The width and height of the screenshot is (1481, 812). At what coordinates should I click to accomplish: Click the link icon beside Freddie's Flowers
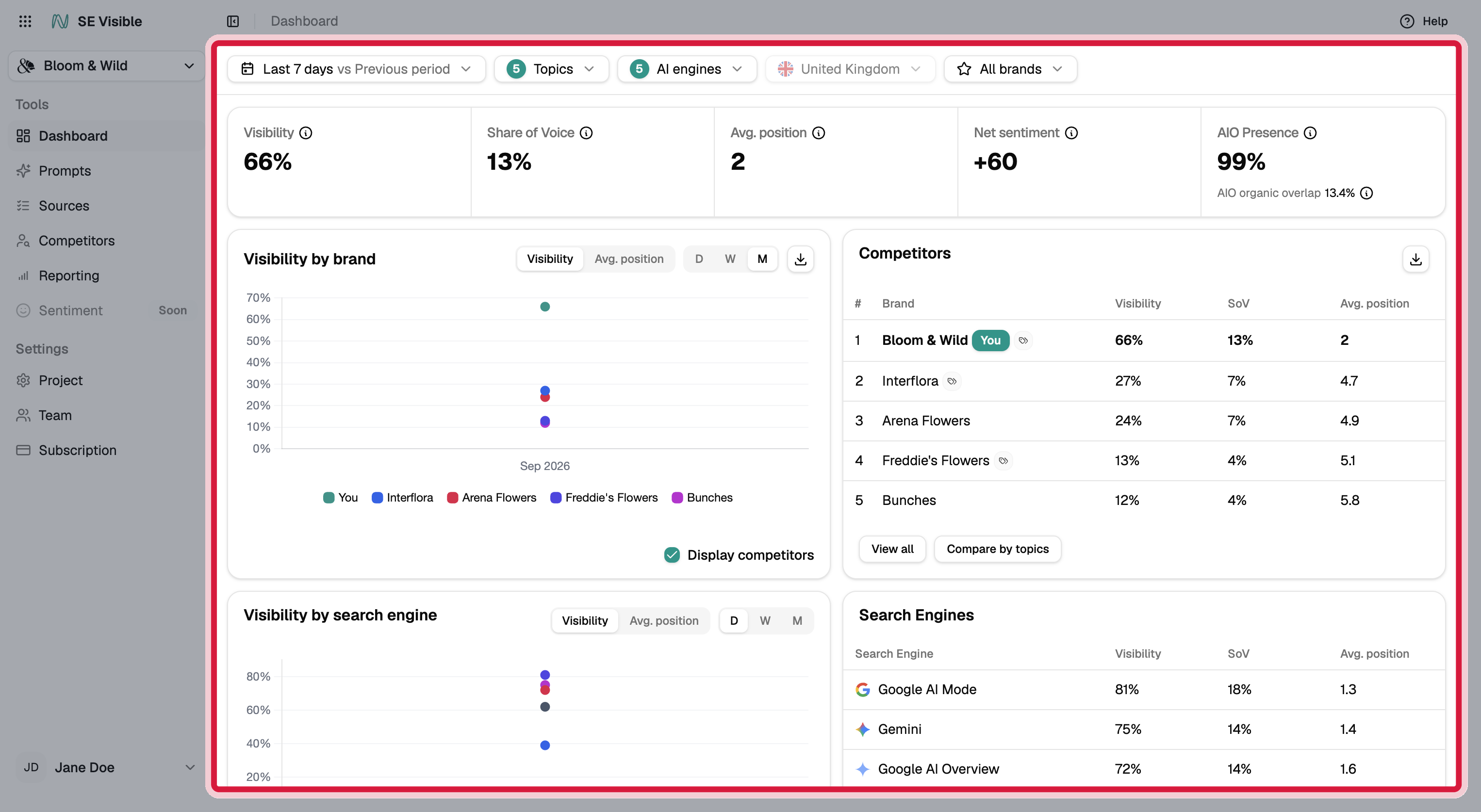(x=1003, y=461)
